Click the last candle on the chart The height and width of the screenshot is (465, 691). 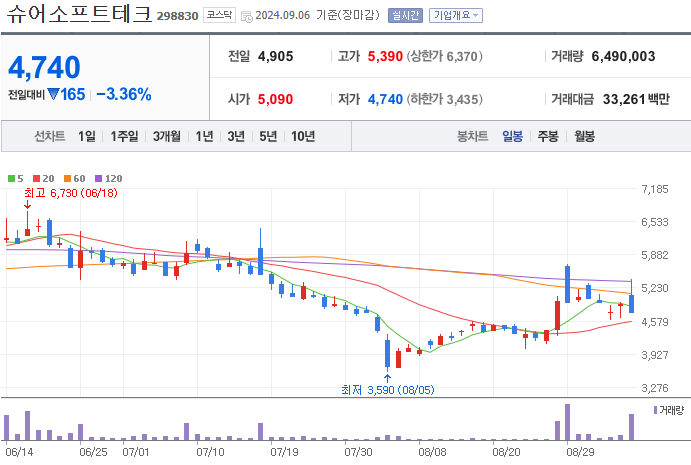click(632, 296)
